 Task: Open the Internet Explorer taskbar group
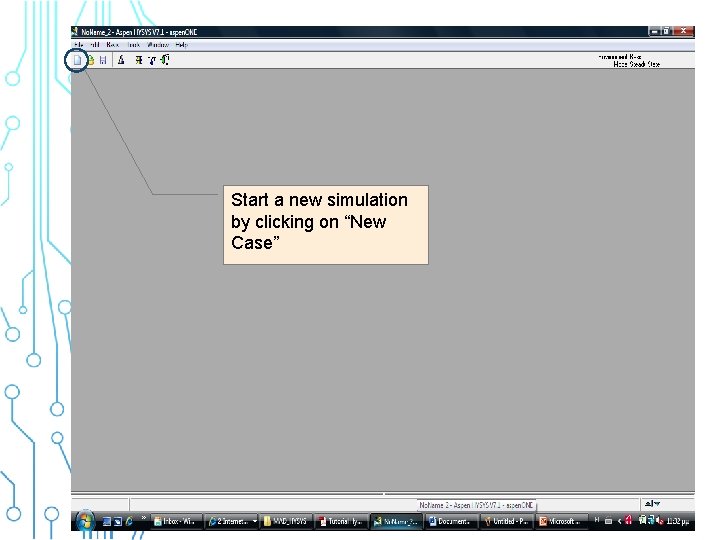coord(231,522)
